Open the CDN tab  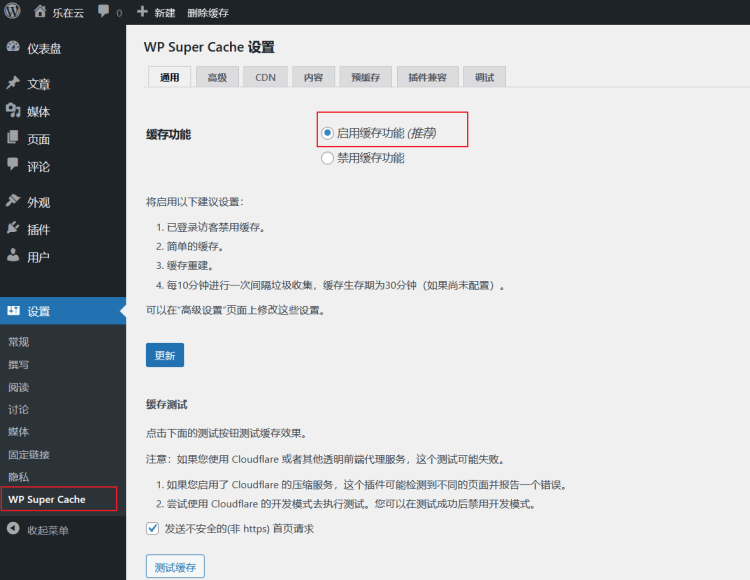(265, 77)
